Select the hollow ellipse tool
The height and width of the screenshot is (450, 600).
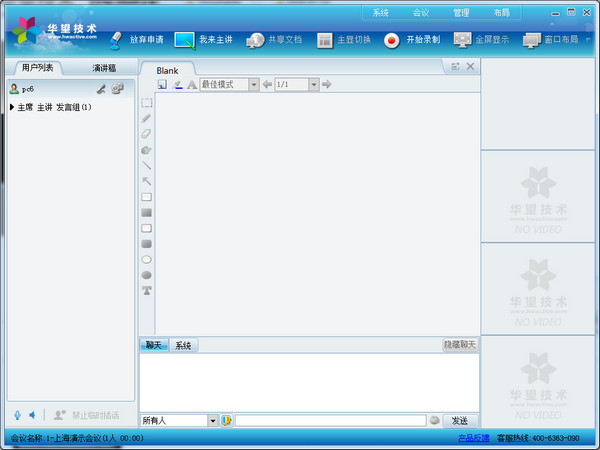click(147, 259)
